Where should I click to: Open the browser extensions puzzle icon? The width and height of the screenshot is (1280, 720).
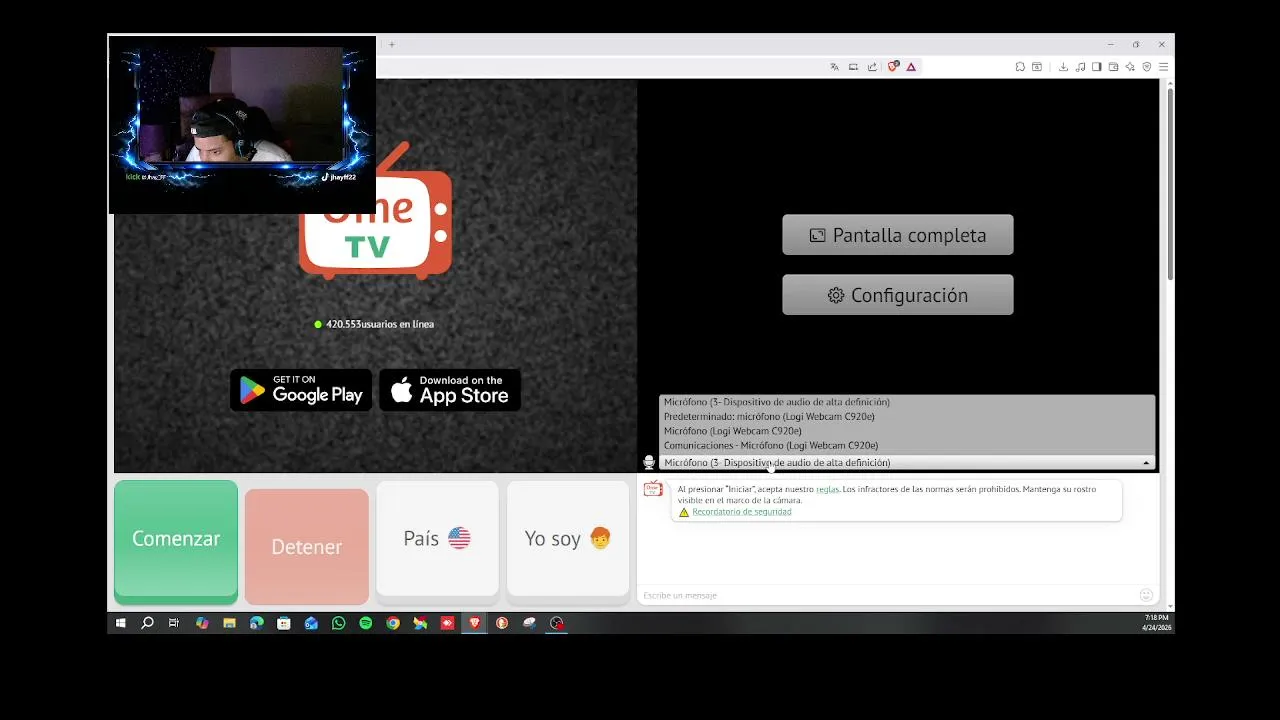1020,67
